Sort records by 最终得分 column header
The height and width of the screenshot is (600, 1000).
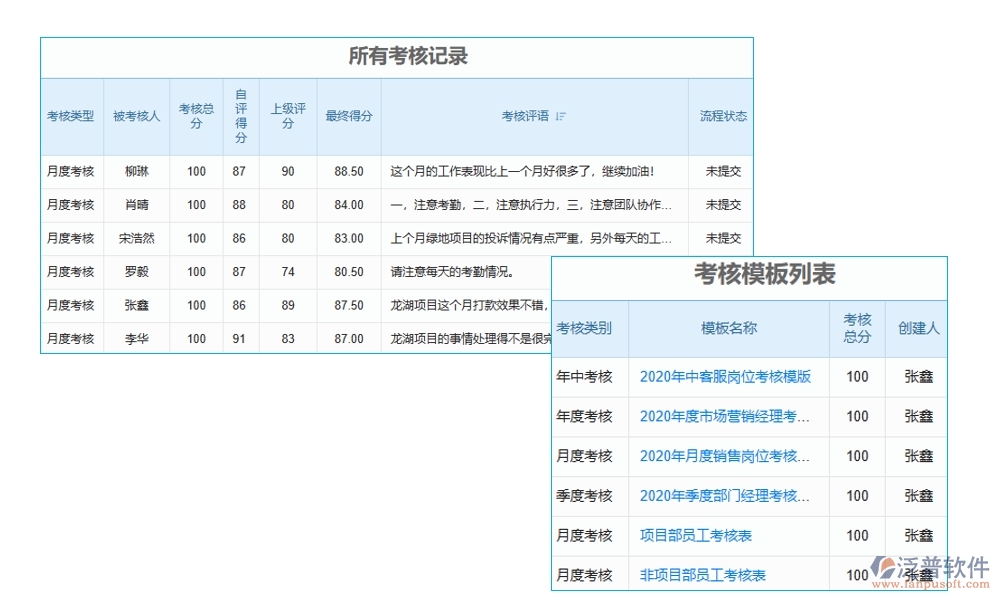click(x=347, y=116)
